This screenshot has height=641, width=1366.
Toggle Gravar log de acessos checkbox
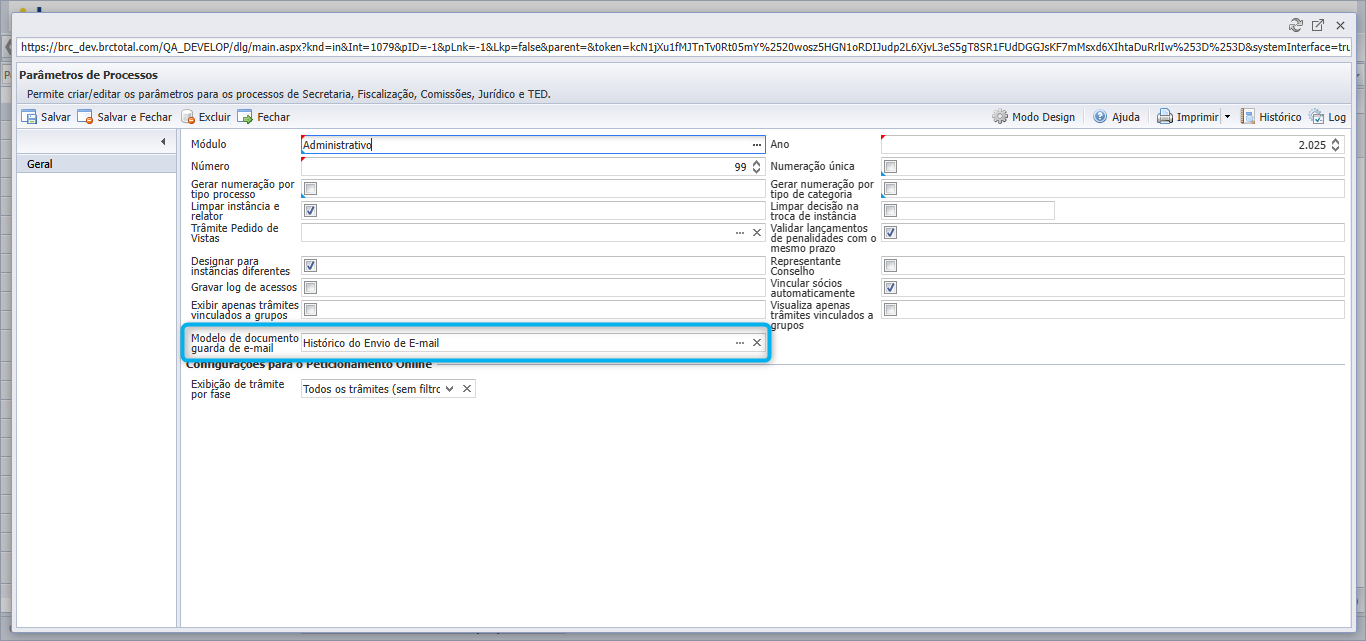310,288
